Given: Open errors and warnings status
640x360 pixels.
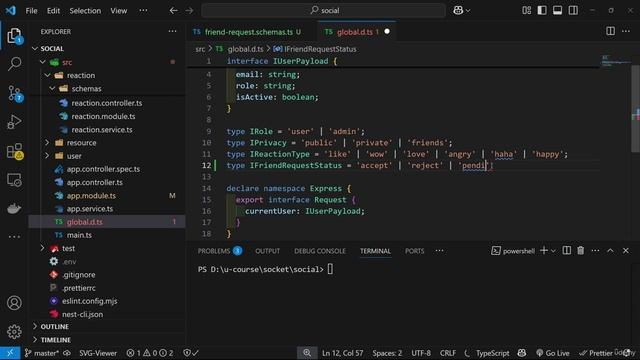Looking at the screenshot, I should click(x=150, y=353).
